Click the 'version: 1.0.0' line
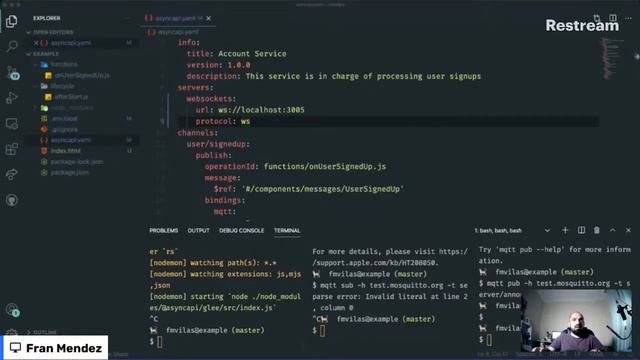640x360 pixels. tap(218, 65)
